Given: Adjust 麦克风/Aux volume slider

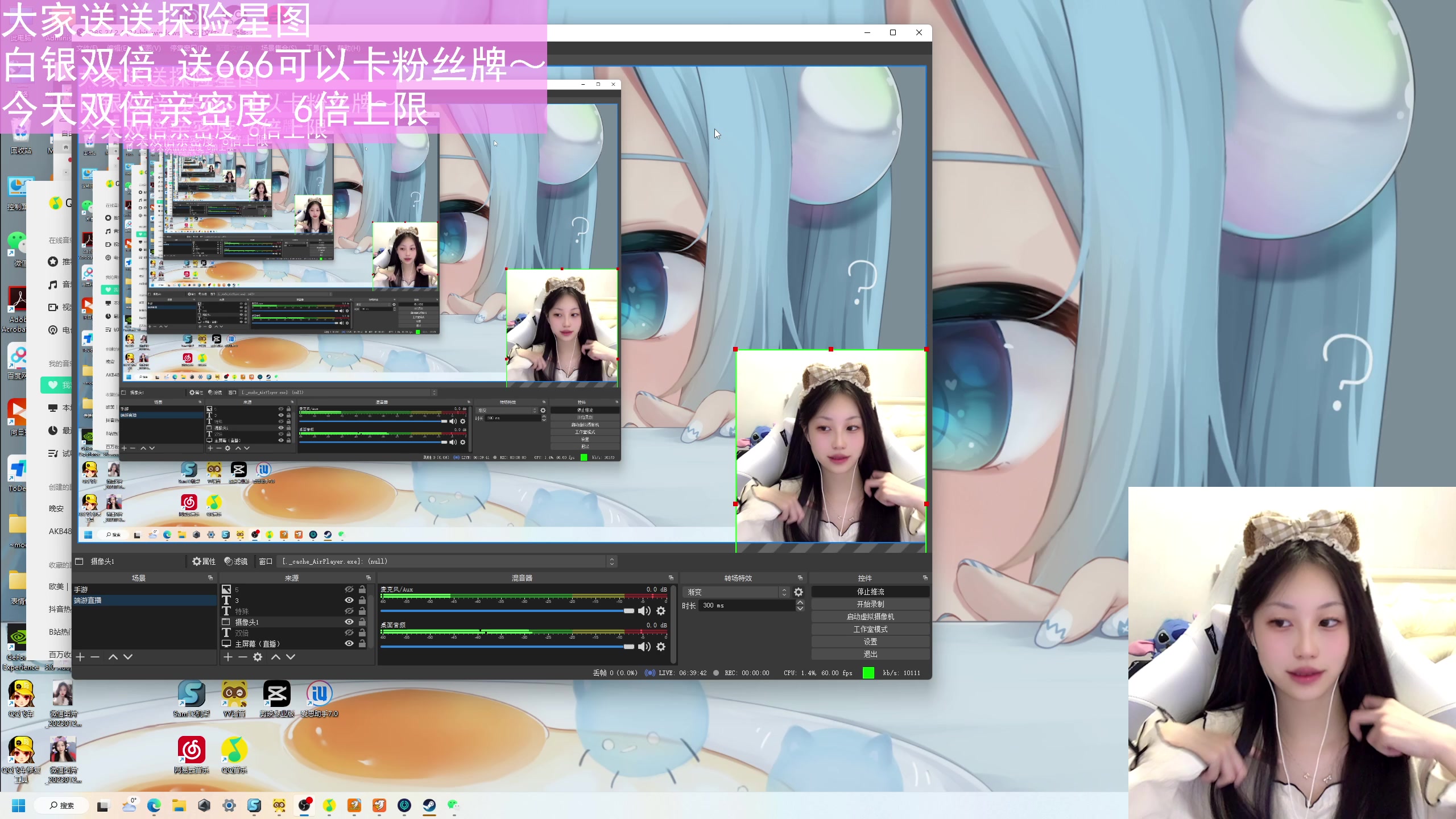Looking at the screenshot, I should pos(507,611).
